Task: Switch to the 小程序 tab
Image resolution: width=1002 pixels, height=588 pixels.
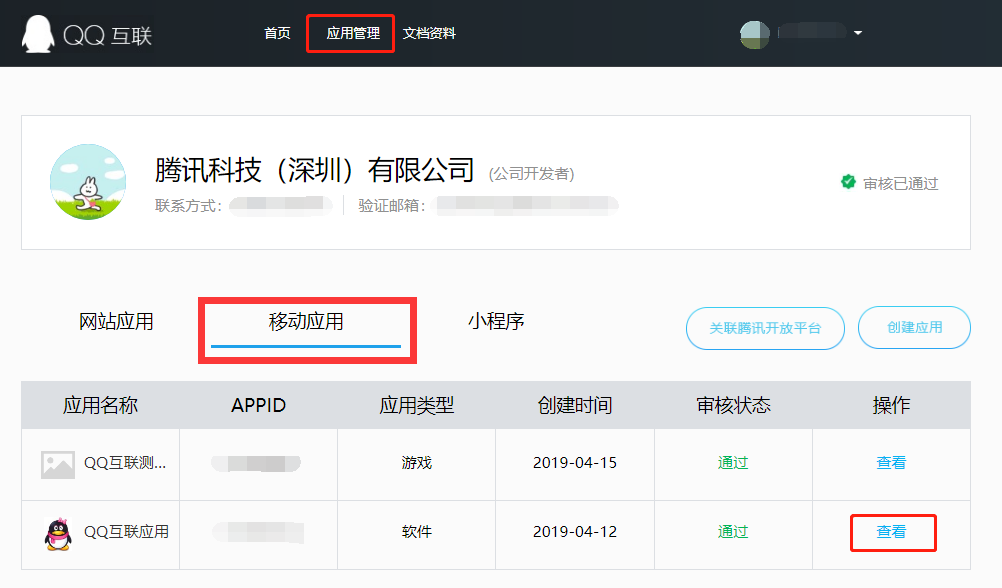Action: pyautogui.click(x=496, y=321)
